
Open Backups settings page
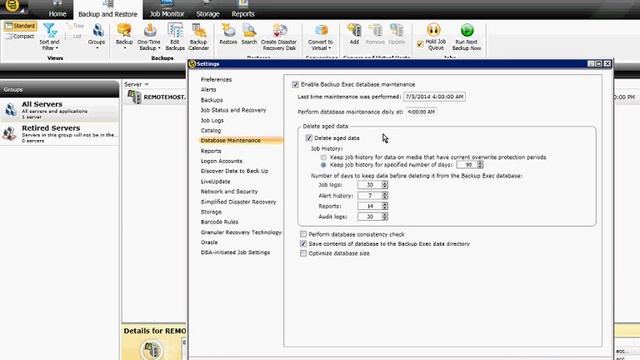click(x=212, y=100)
